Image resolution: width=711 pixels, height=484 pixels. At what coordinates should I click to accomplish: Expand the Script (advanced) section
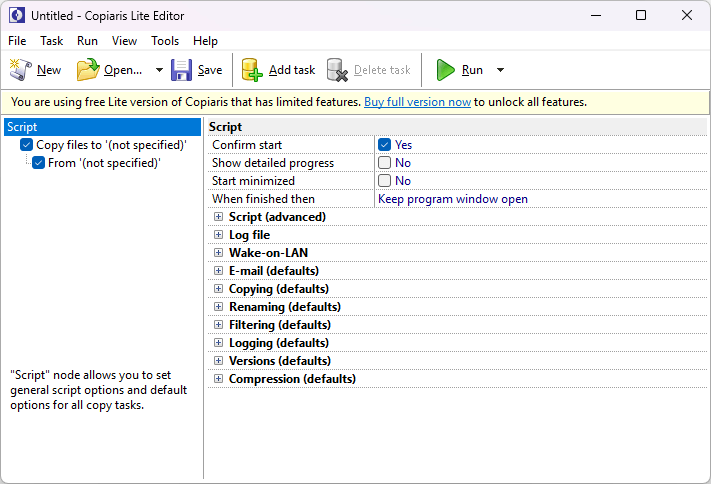tap(219, 217)
